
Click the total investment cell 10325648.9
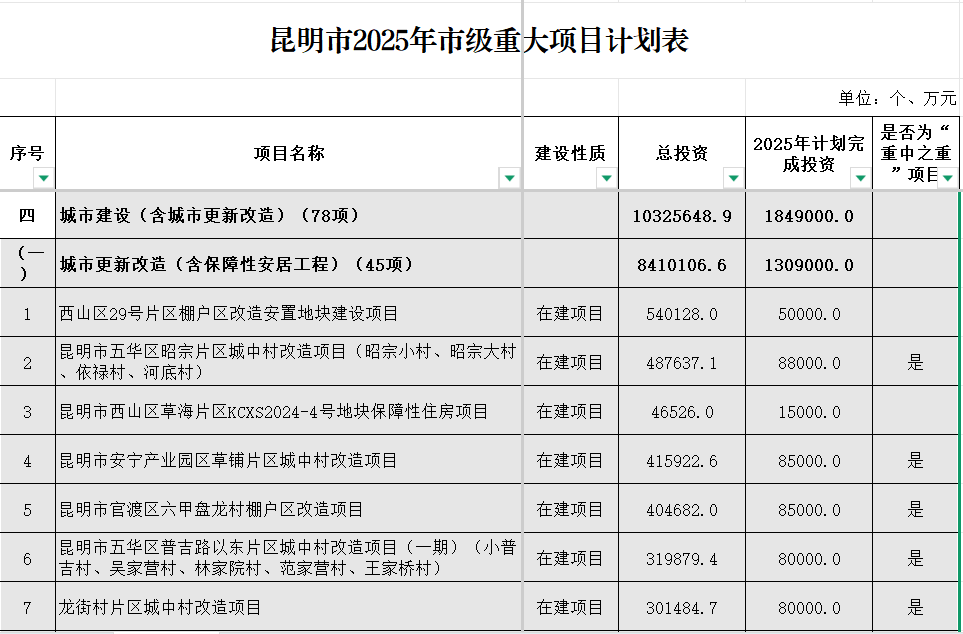(682, 216)
